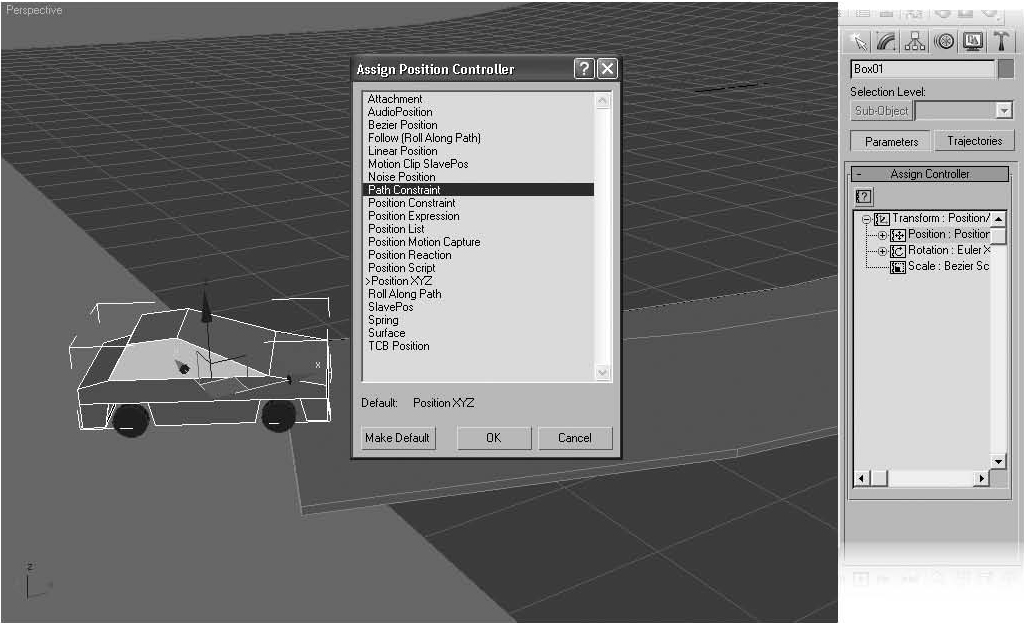Collapse the Transform tree node
1024x623 pixels.
[x=867, y=219]
